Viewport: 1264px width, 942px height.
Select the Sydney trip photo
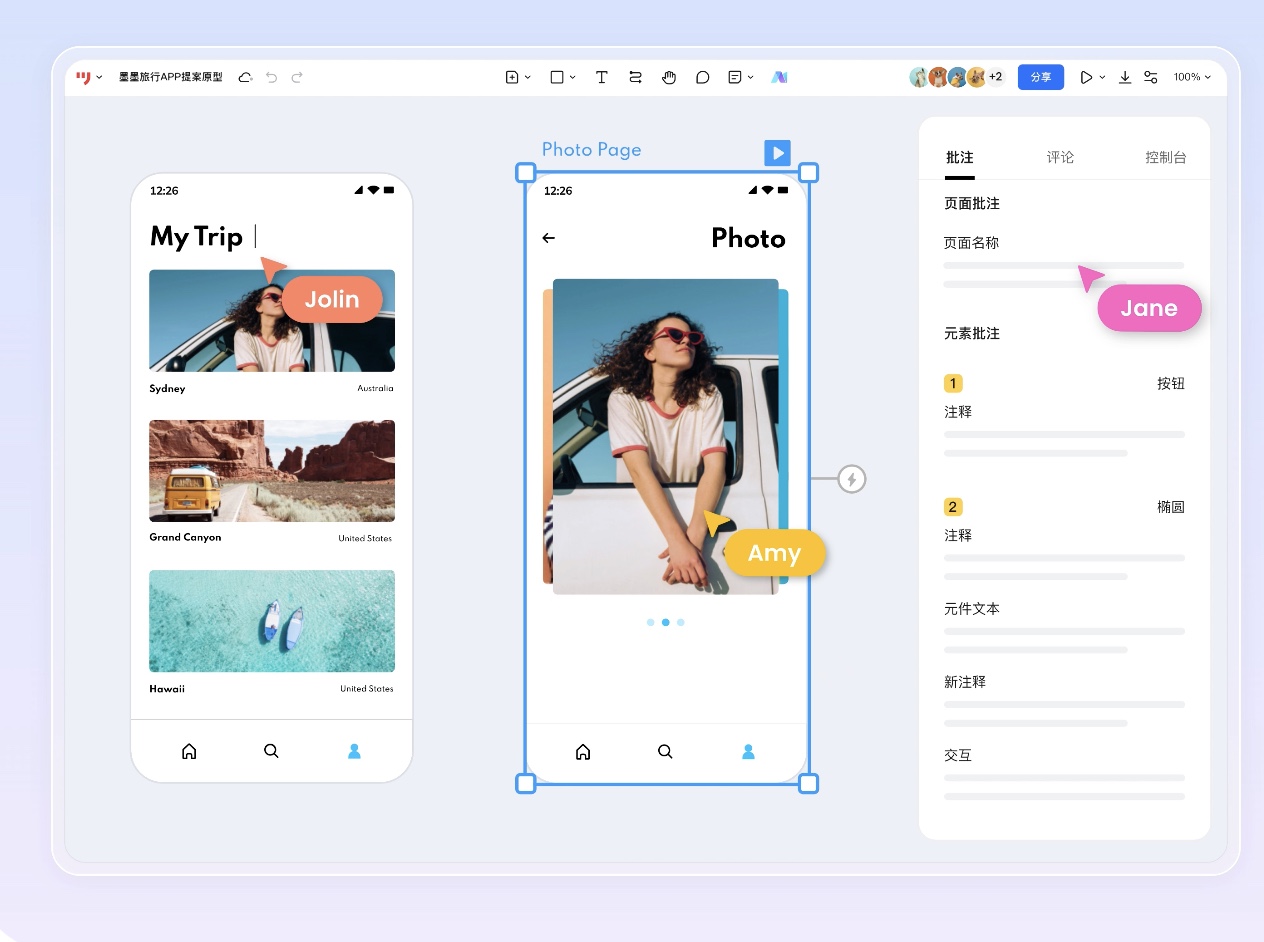pyautogui.click(x=272, y=321)
